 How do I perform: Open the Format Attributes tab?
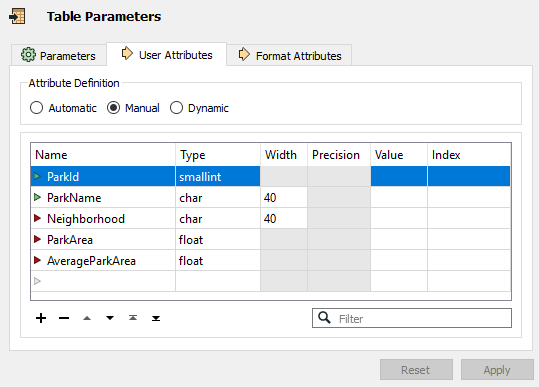(289, 55)
